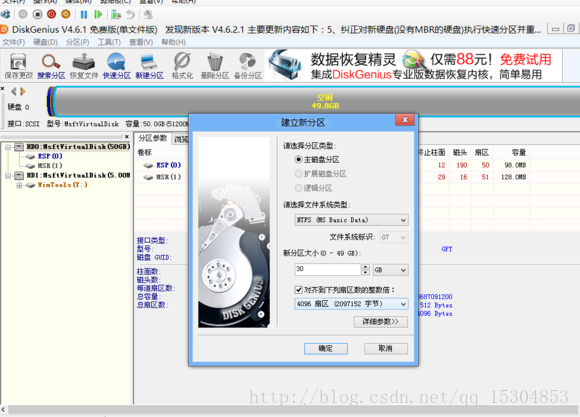Select WinTools(Y:) in the left disk tree
This screenshot has width=580, height=417.
pos(63,185)
